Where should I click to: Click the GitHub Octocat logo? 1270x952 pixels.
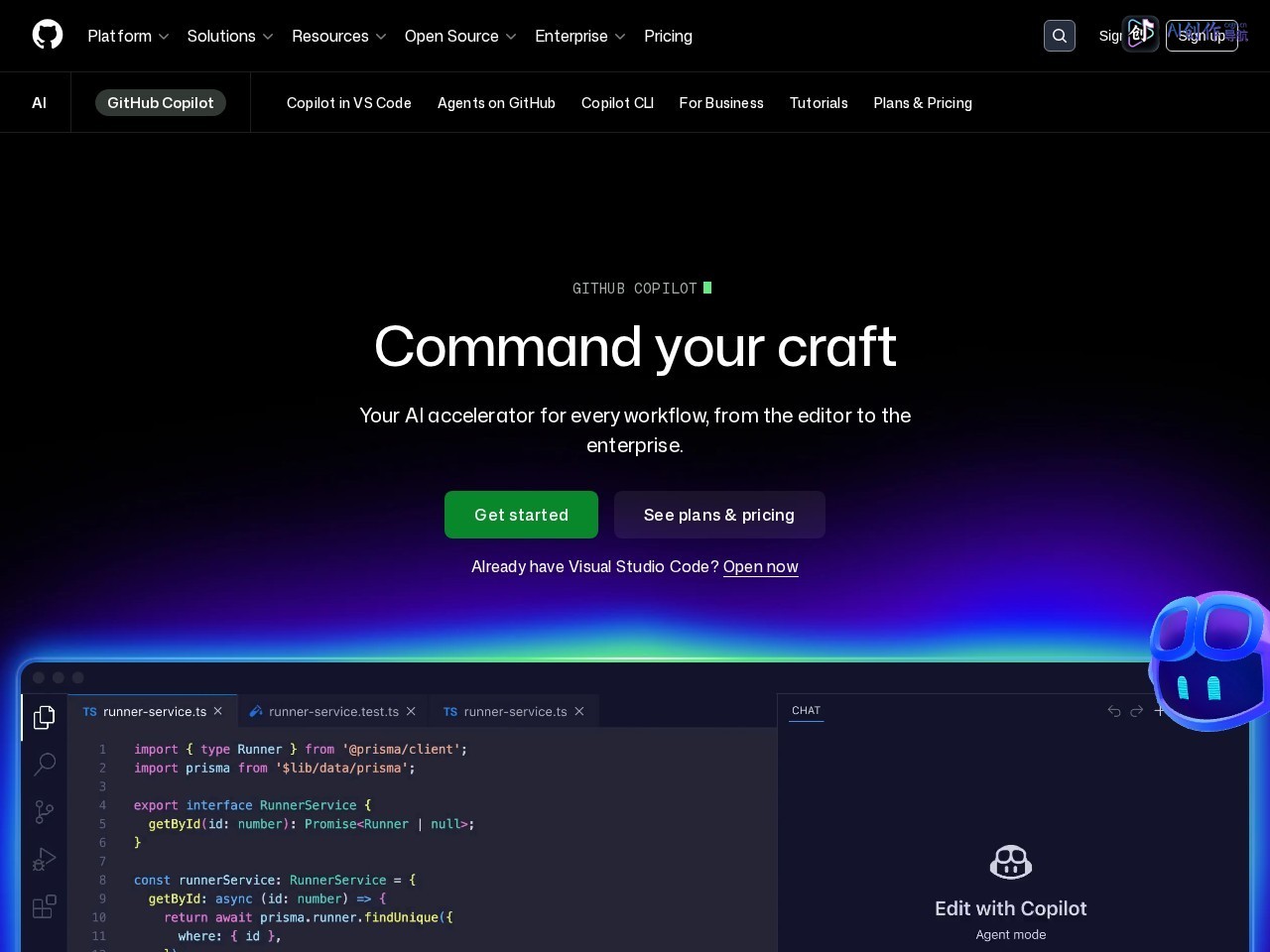coord(48,35)
